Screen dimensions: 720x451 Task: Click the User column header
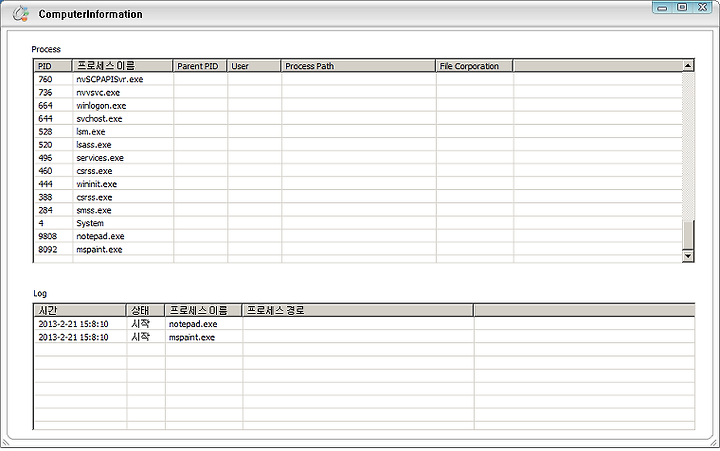click(x=254, y=66)
